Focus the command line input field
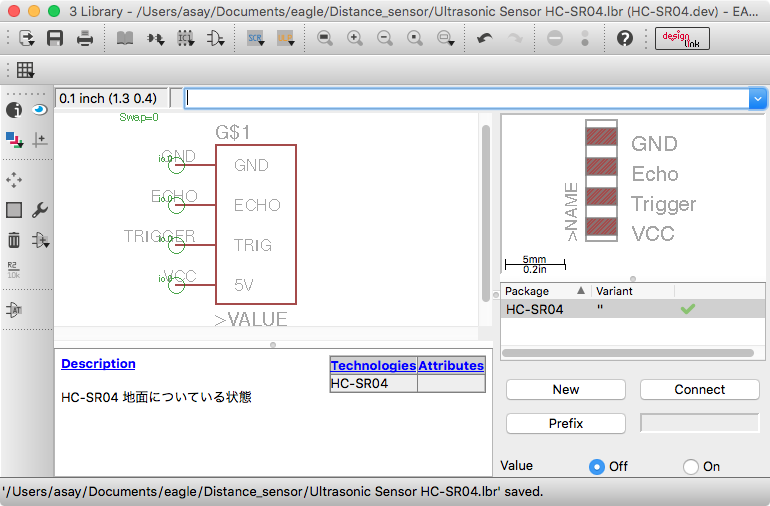This screenshot has height=506, width=770. click(467, 98)
